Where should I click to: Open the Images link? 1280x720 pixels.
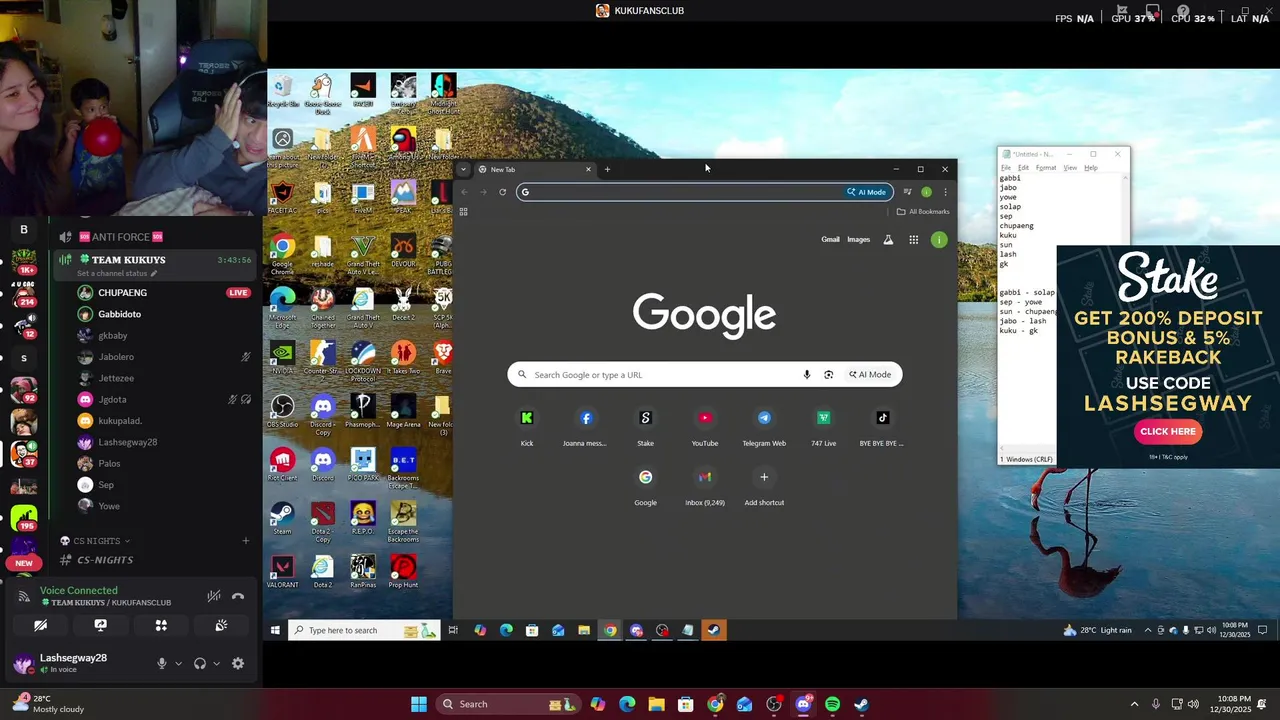point(858,240)
